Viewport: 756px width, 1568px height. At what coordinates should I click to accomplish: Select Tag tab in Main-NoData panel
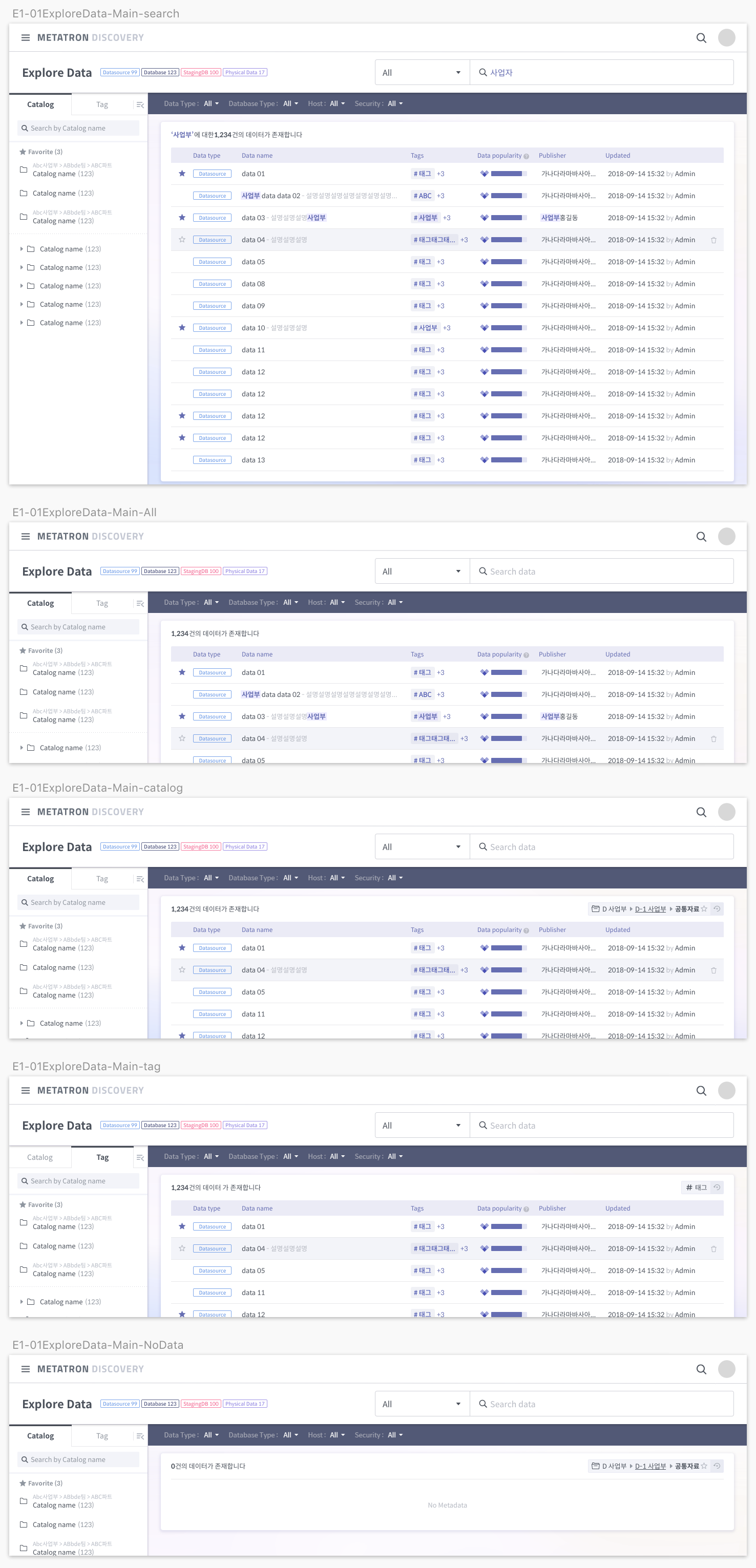102,1436
